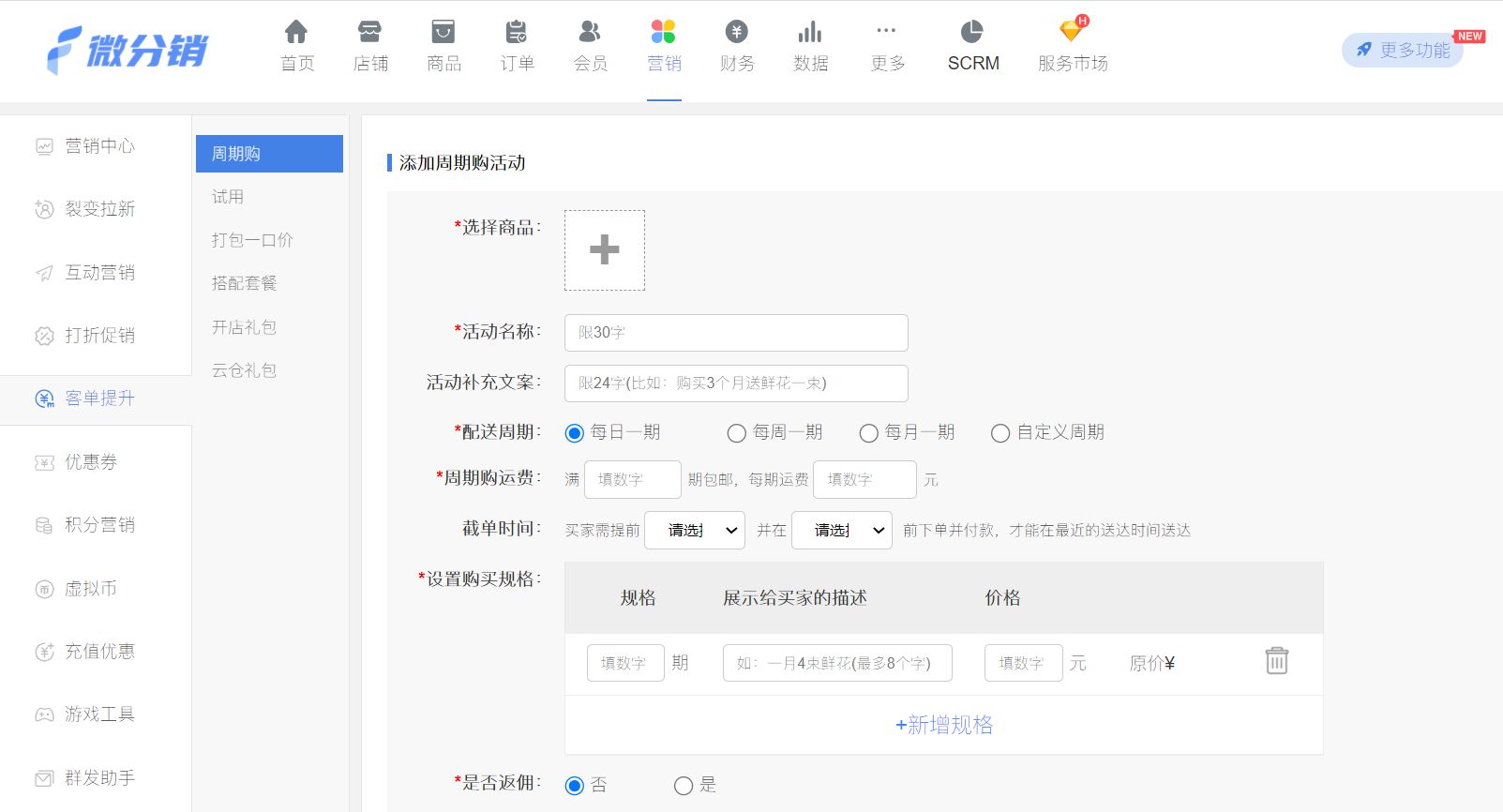
Task: Click the plus box to select product
Action: point(605,250)
